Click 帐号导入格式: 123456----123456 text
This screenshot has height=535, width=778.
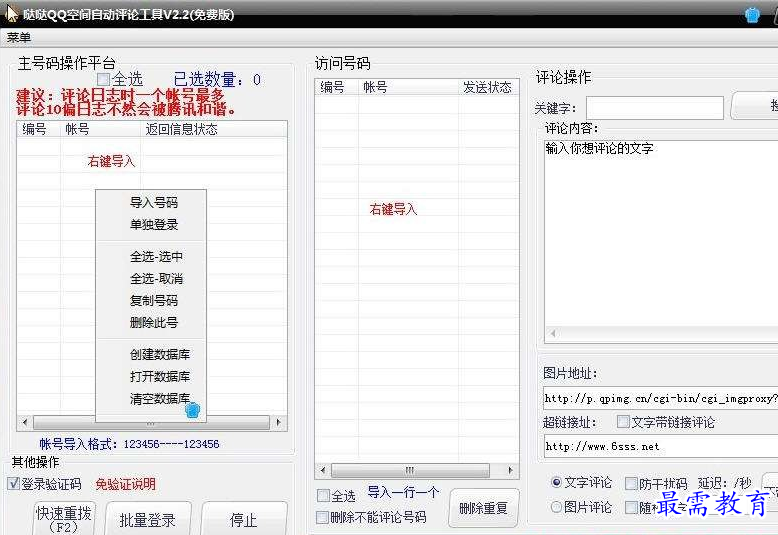(130, 444)
